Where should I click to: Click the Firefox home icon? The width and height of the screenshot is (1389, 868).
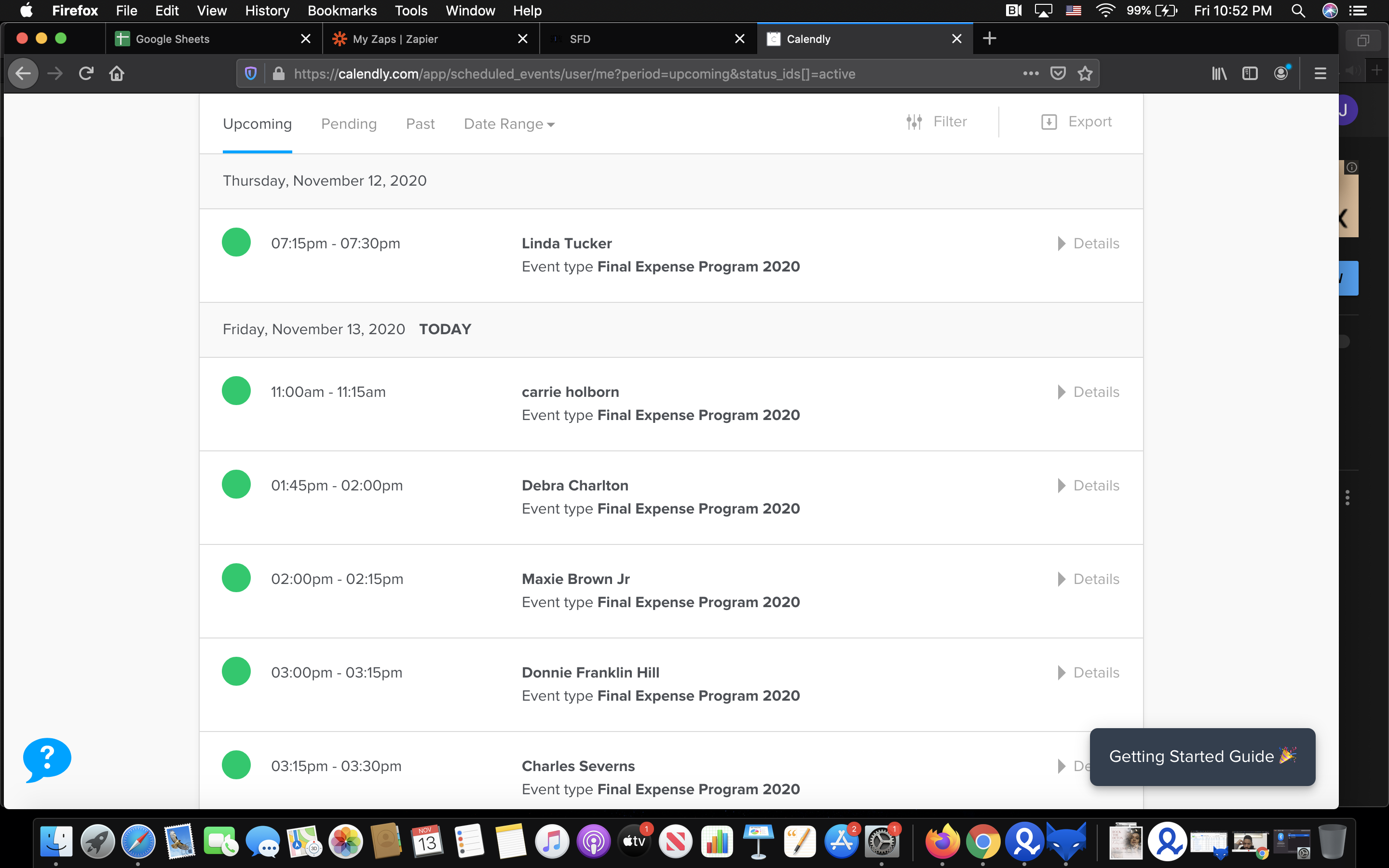pyautogui.click(x=117, y=73)
